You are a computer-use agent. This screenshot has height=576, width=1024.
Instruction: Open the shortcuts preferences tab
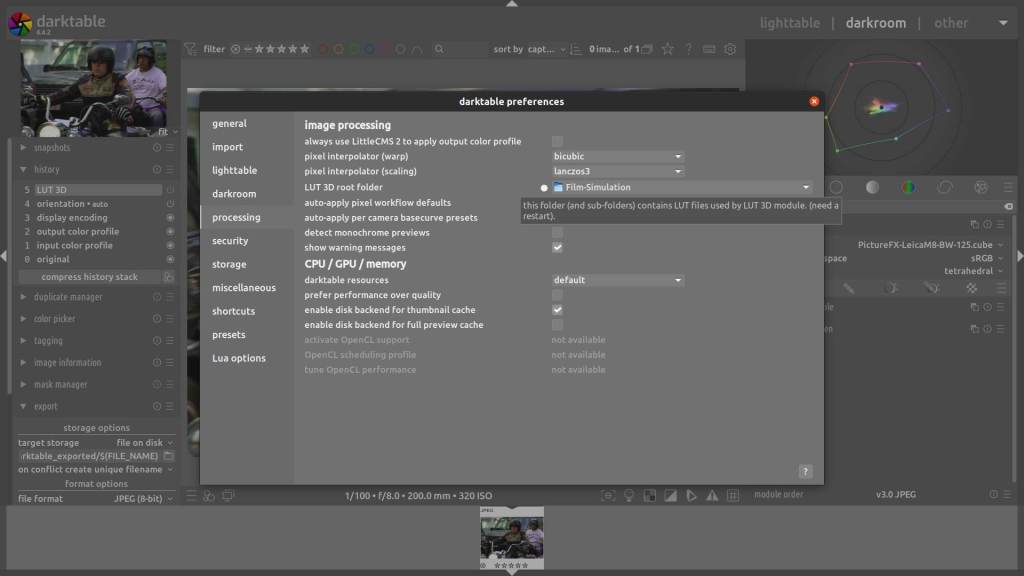[233, 312]
